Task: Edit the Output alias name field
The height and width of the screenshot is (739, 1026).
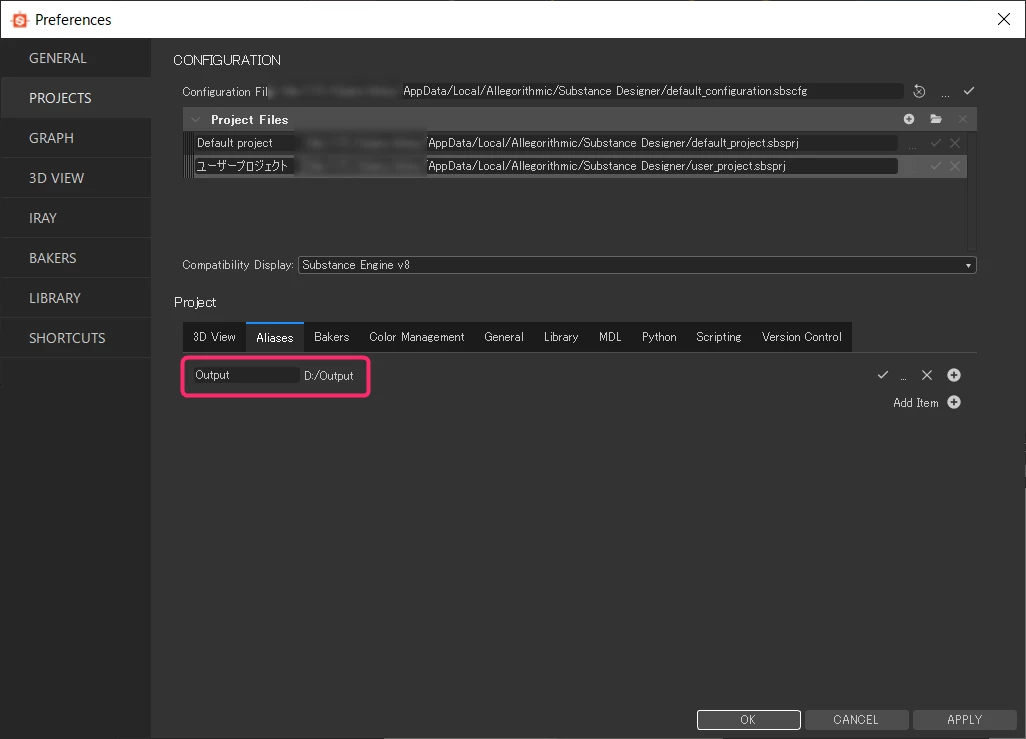Action: click(245, 375)
